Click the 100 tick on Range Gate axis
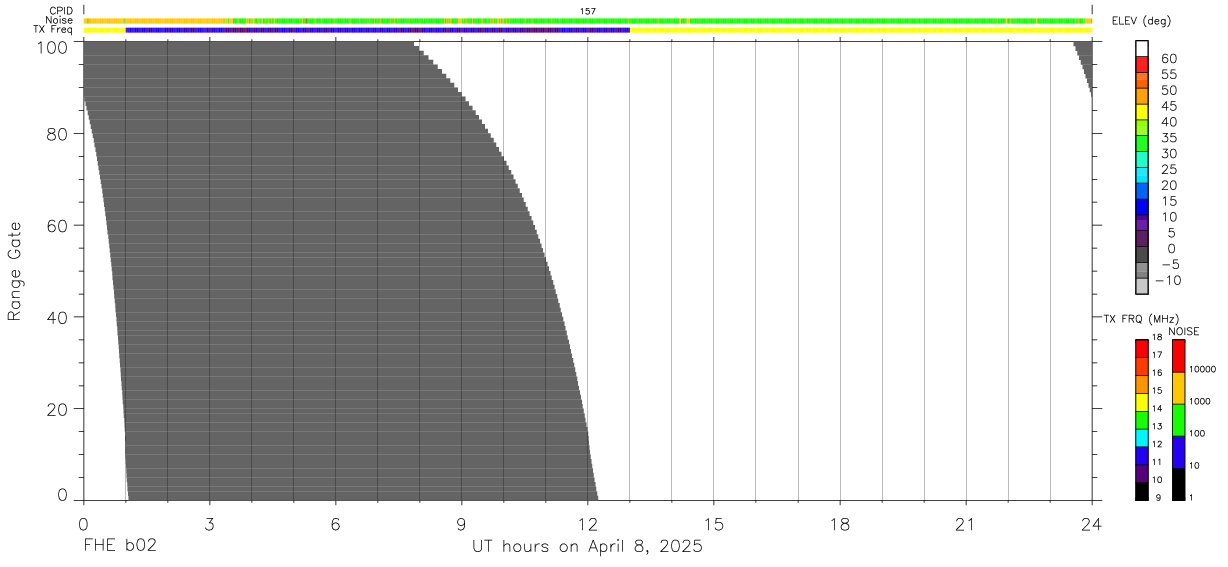1228x567 pixels. point(53,46)
